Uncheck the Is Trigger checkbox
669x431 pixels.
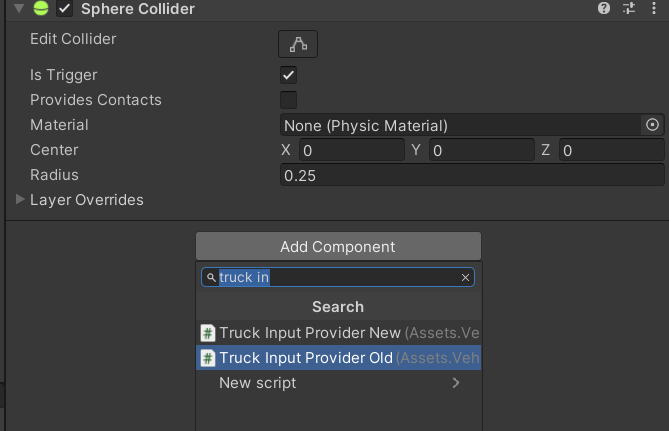click(x=288, y=75)
